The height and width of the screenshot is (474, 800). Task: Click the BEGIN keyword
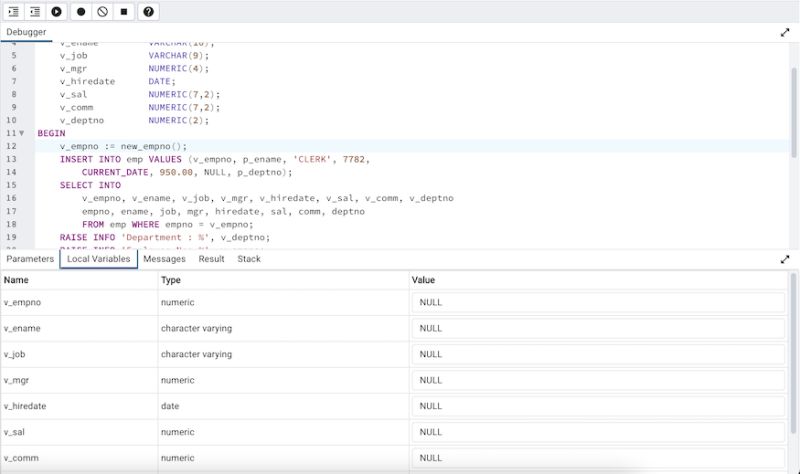[x=52, y=133]
